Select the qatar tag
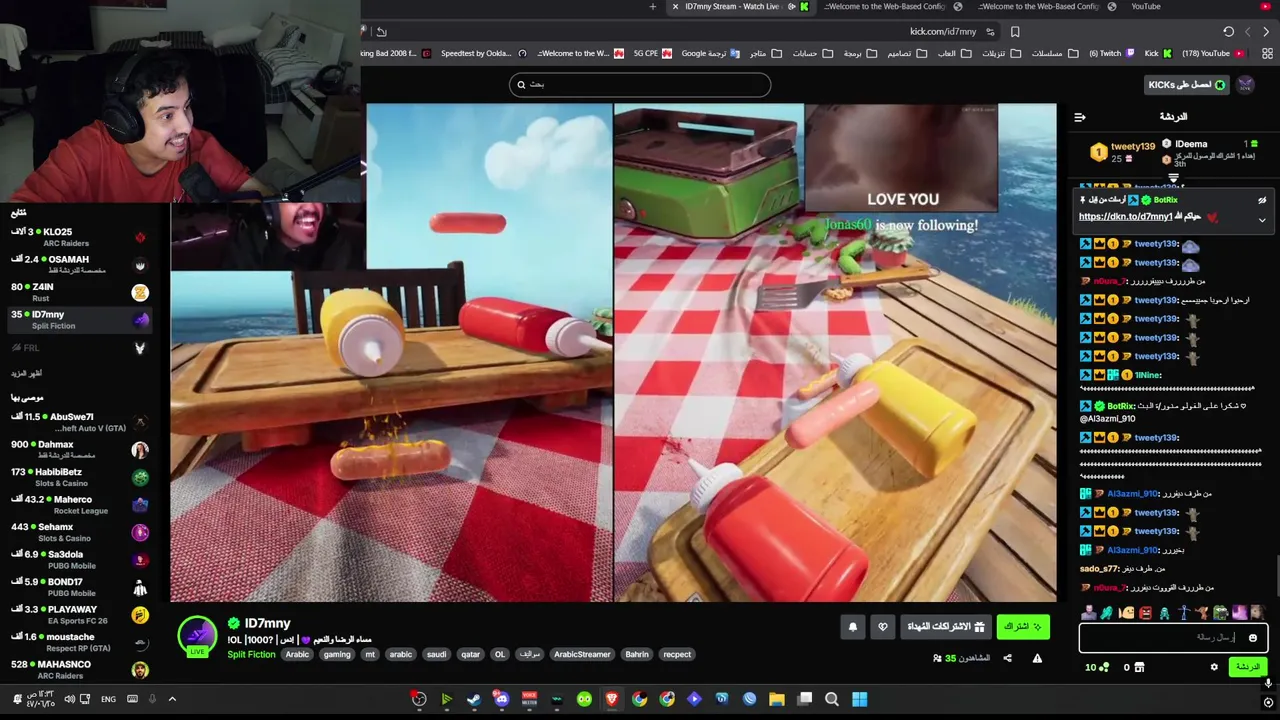Screen dimensions: 1280x720 [470, 655]
